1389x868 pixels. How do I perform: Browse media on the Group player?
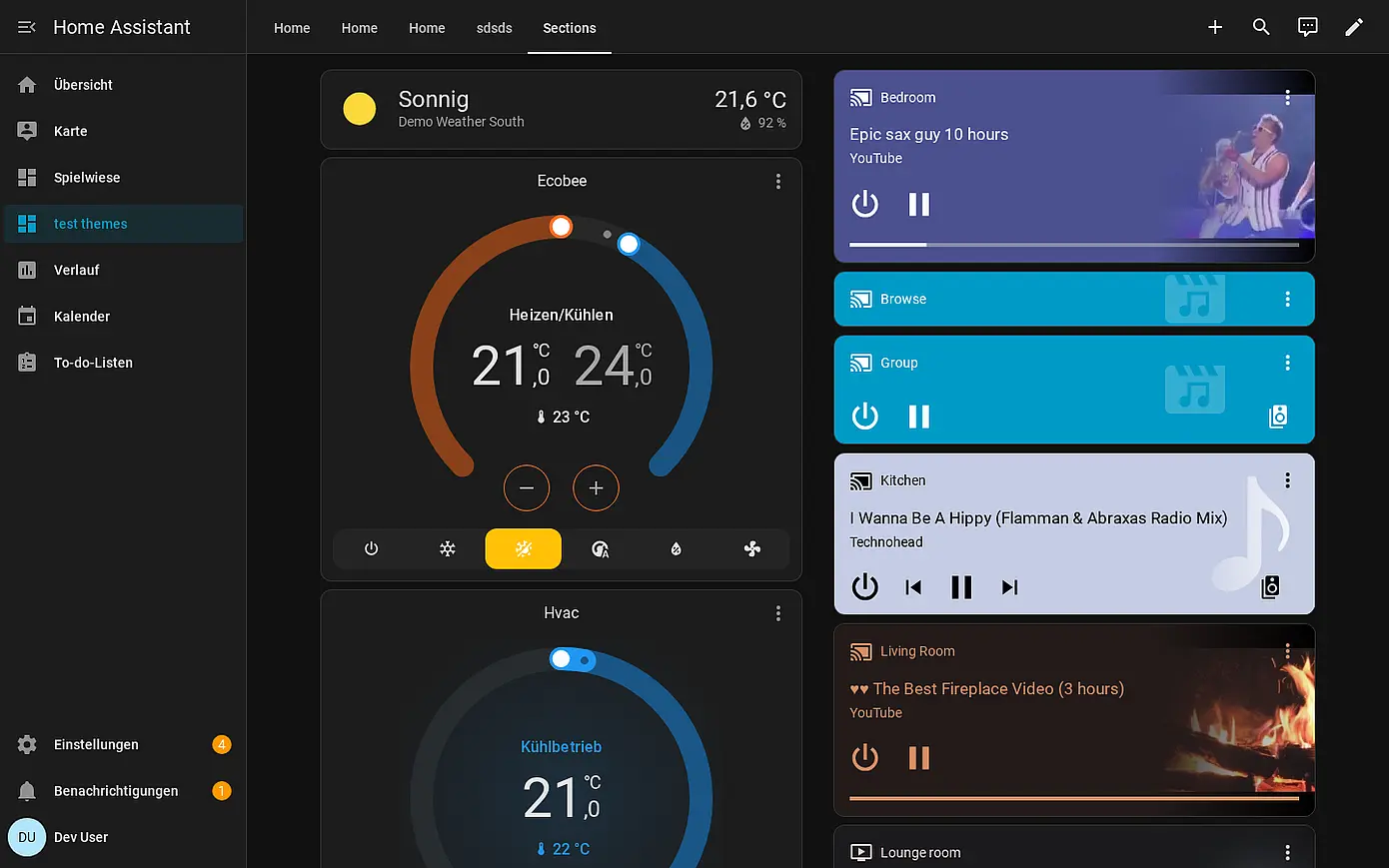[x=1278, y=417]
